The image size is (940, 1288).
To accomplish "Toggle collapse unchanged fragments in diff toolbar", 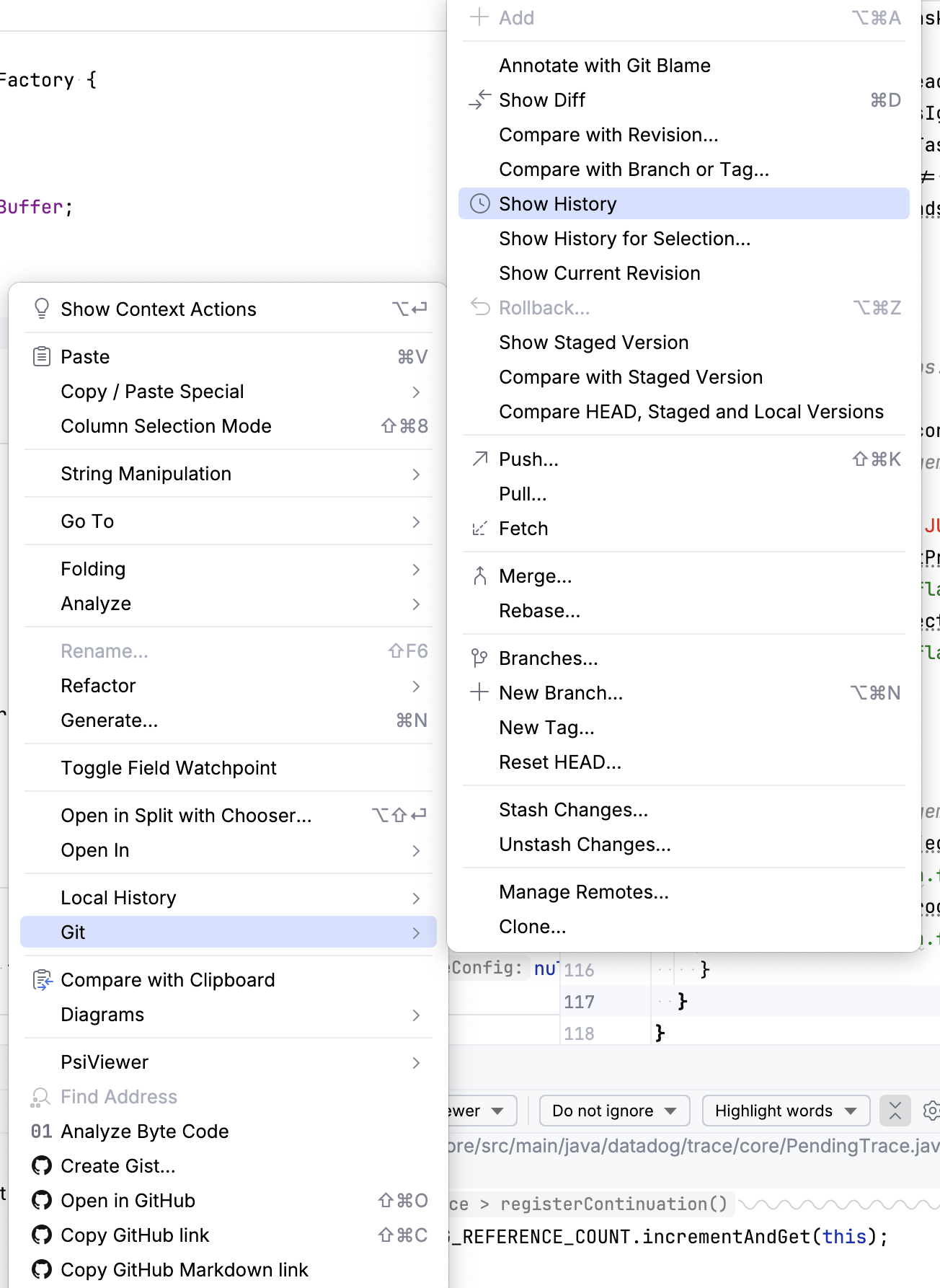I will pyautogui.click(x=895, y=1111).
